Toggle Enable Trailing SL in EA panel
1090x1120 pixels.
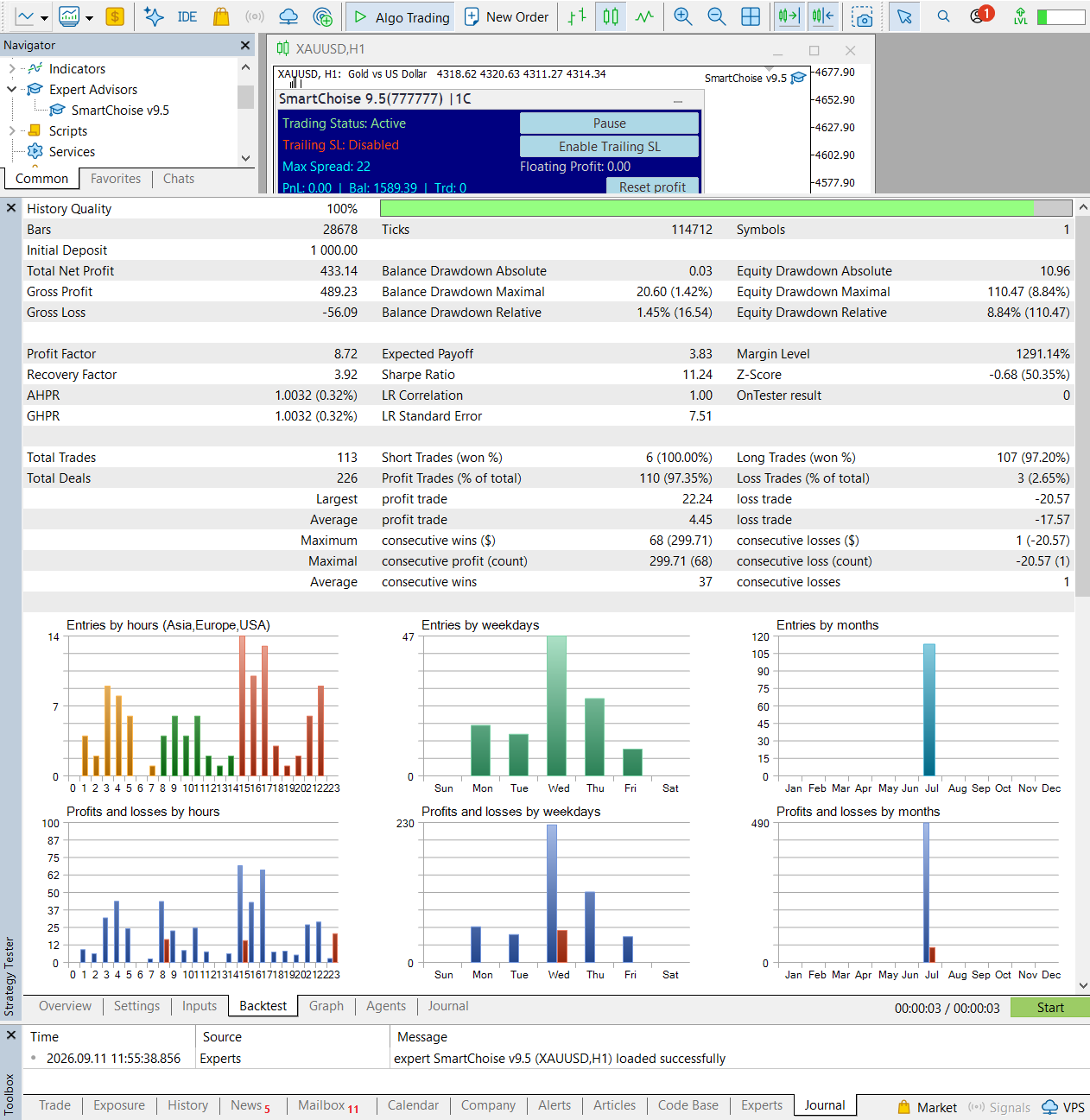[x=609, y=147]
